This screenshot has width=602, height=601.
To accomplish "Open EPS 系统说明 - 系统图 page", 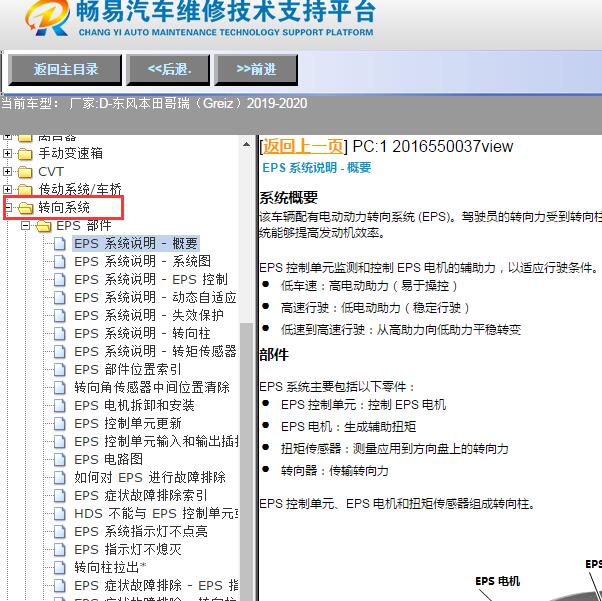I will click(x=142, y=262).
